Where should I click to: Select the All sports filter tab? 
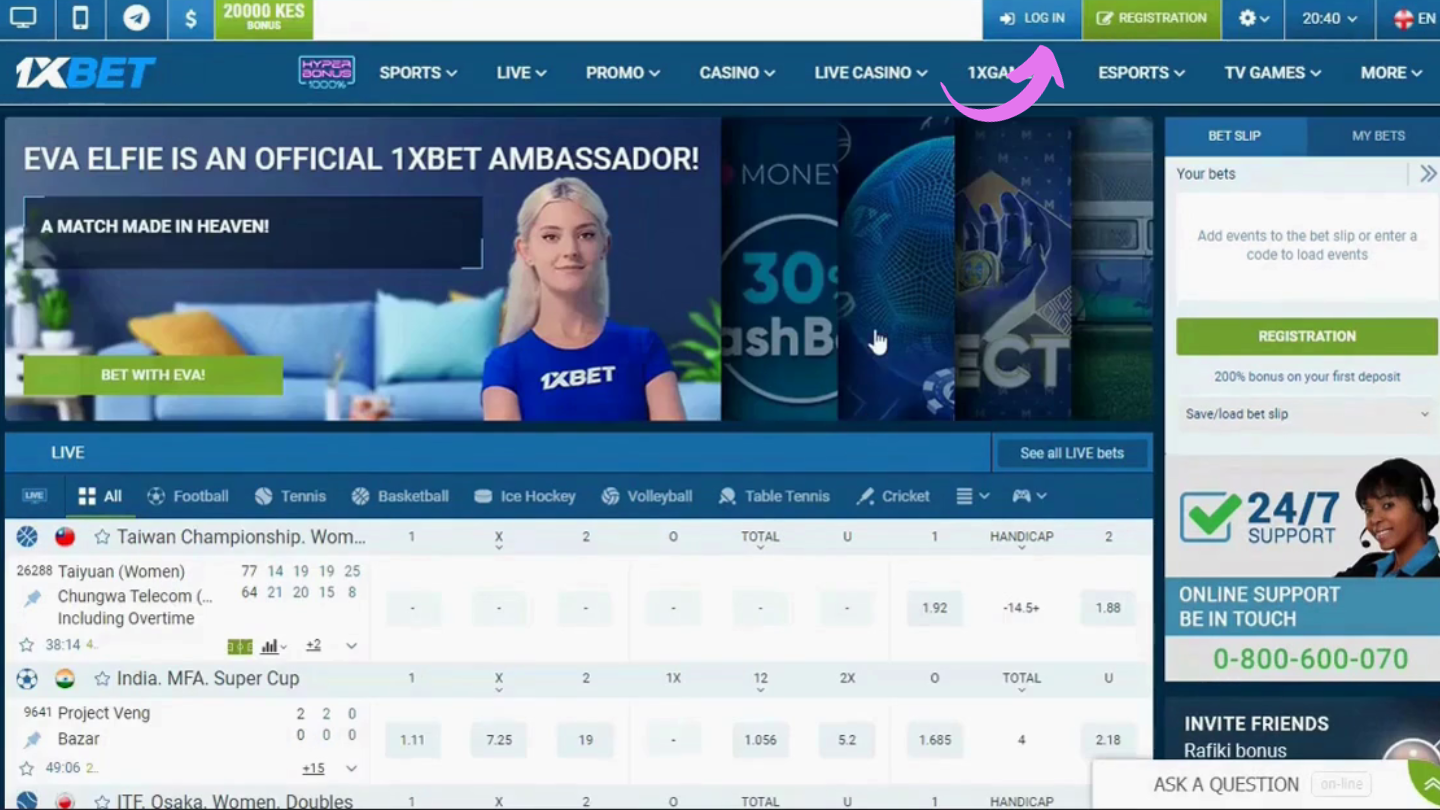(x=100, y=496)
